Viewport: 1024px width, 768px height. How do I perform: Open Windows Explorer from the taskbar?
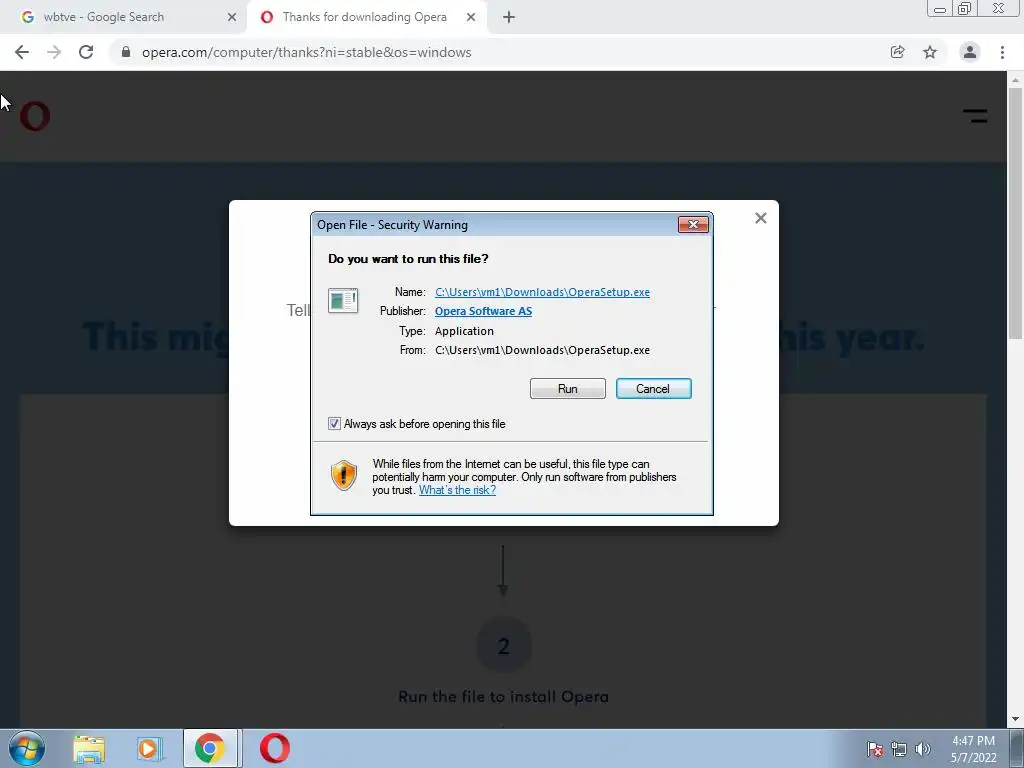(89, 749)
